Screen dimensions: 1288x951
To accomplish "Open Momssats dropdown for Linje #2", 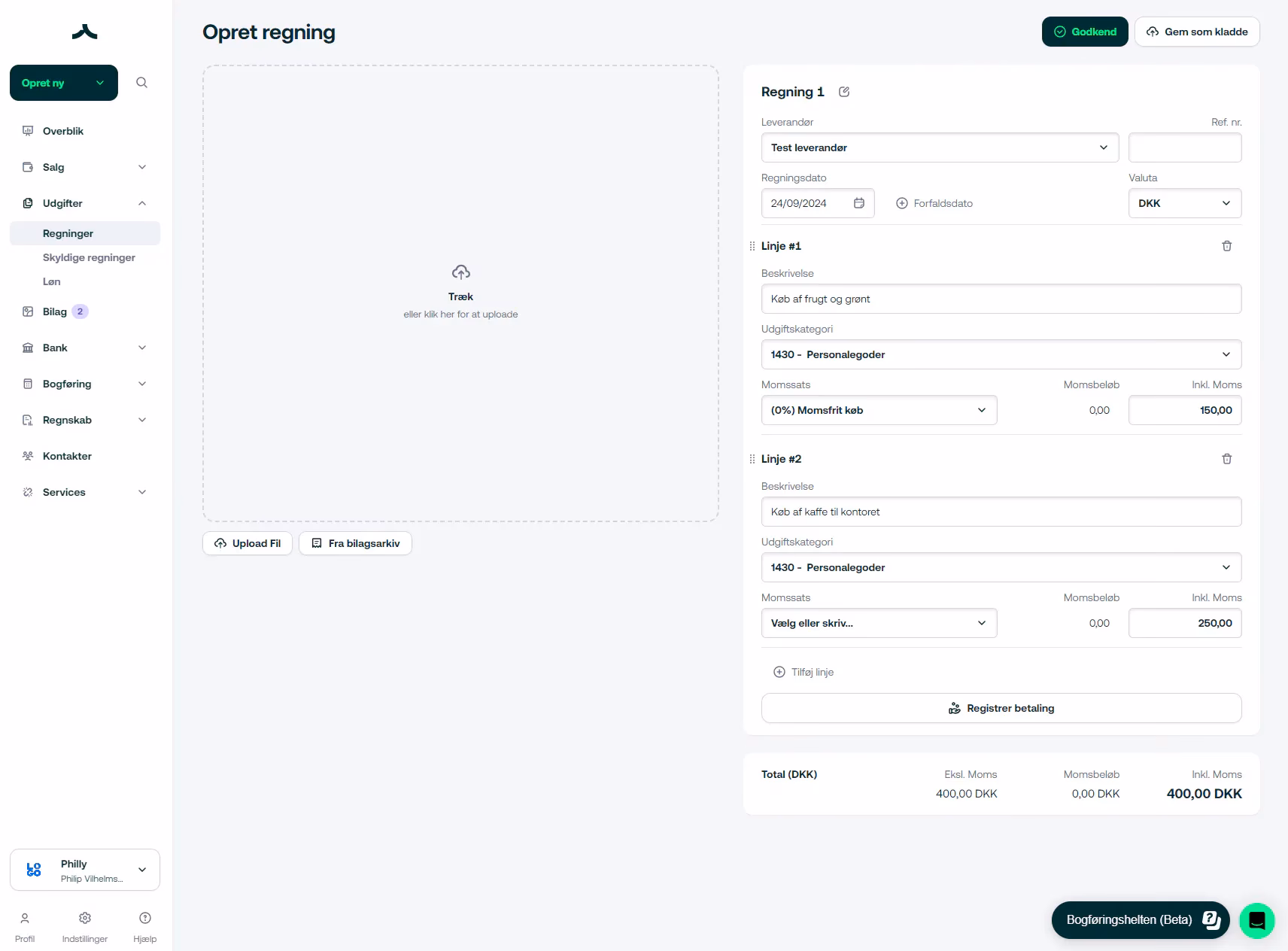I will coord(878,623).
